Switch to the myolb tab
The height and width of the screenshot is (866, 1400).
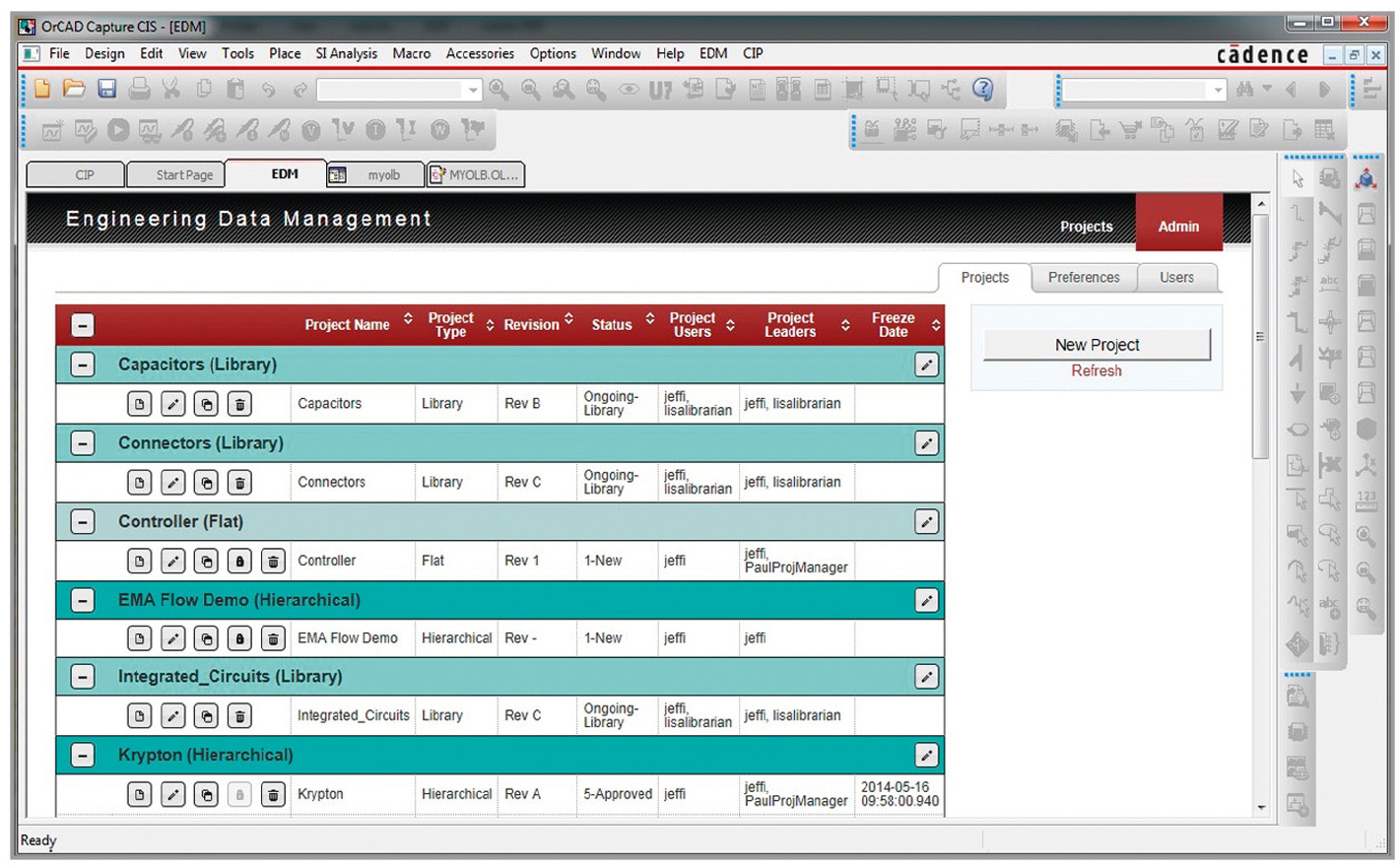point(374,175)
